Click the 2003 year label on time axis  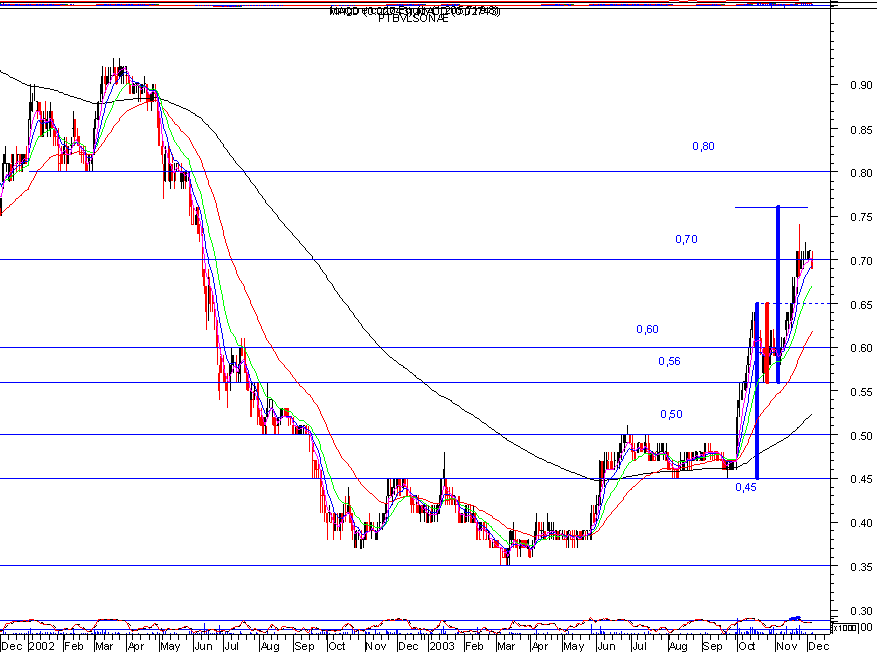click(442, 646)
